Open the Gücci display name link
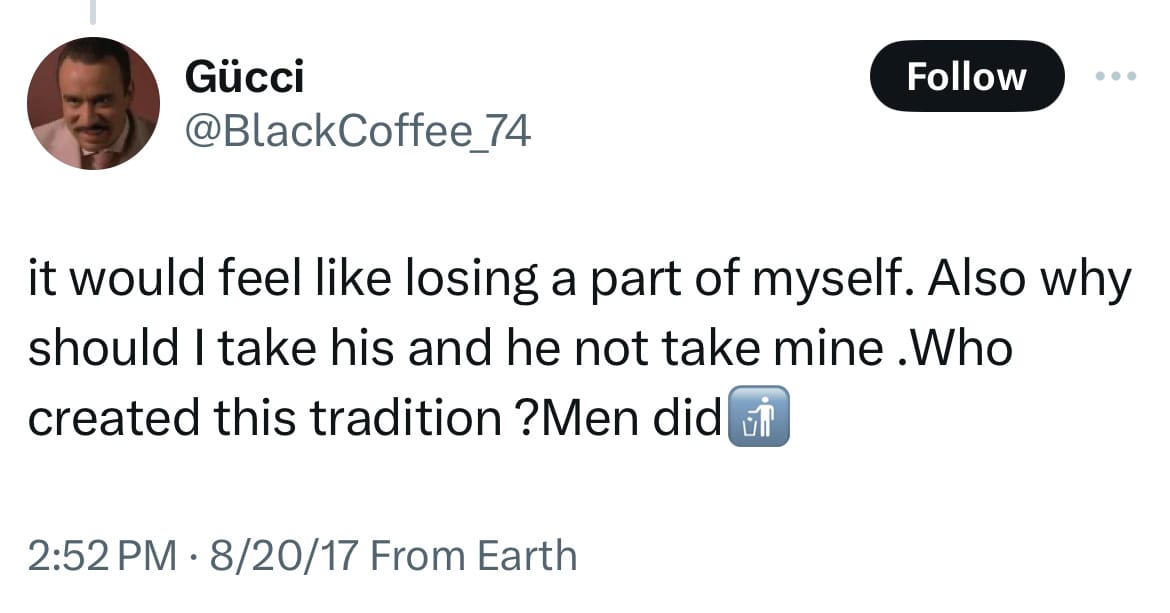1170x613 pixels. [245, 76]
